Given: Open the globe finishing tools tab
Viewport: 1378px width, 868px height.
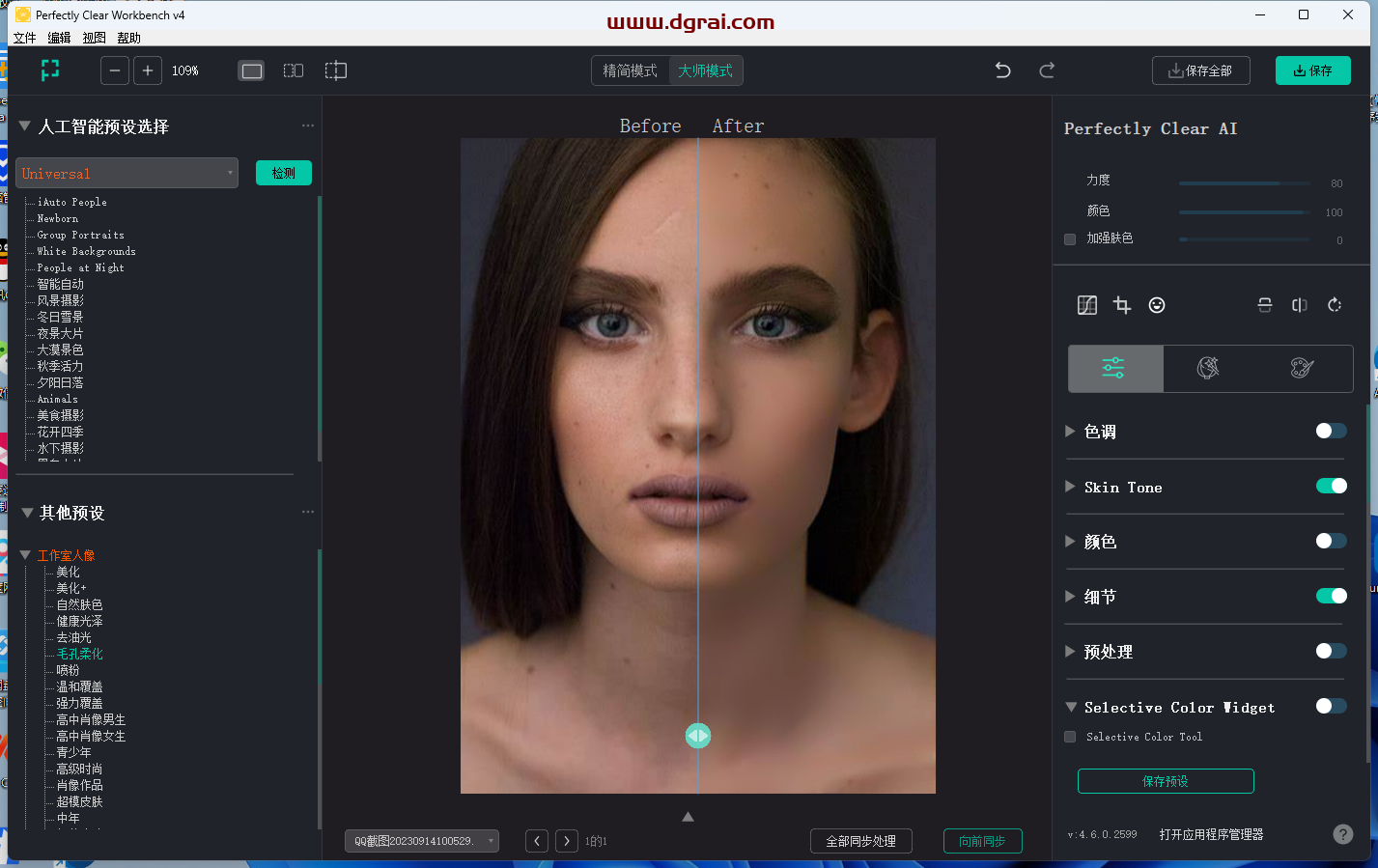Looking at the screenshot, I should (1208, 368).
